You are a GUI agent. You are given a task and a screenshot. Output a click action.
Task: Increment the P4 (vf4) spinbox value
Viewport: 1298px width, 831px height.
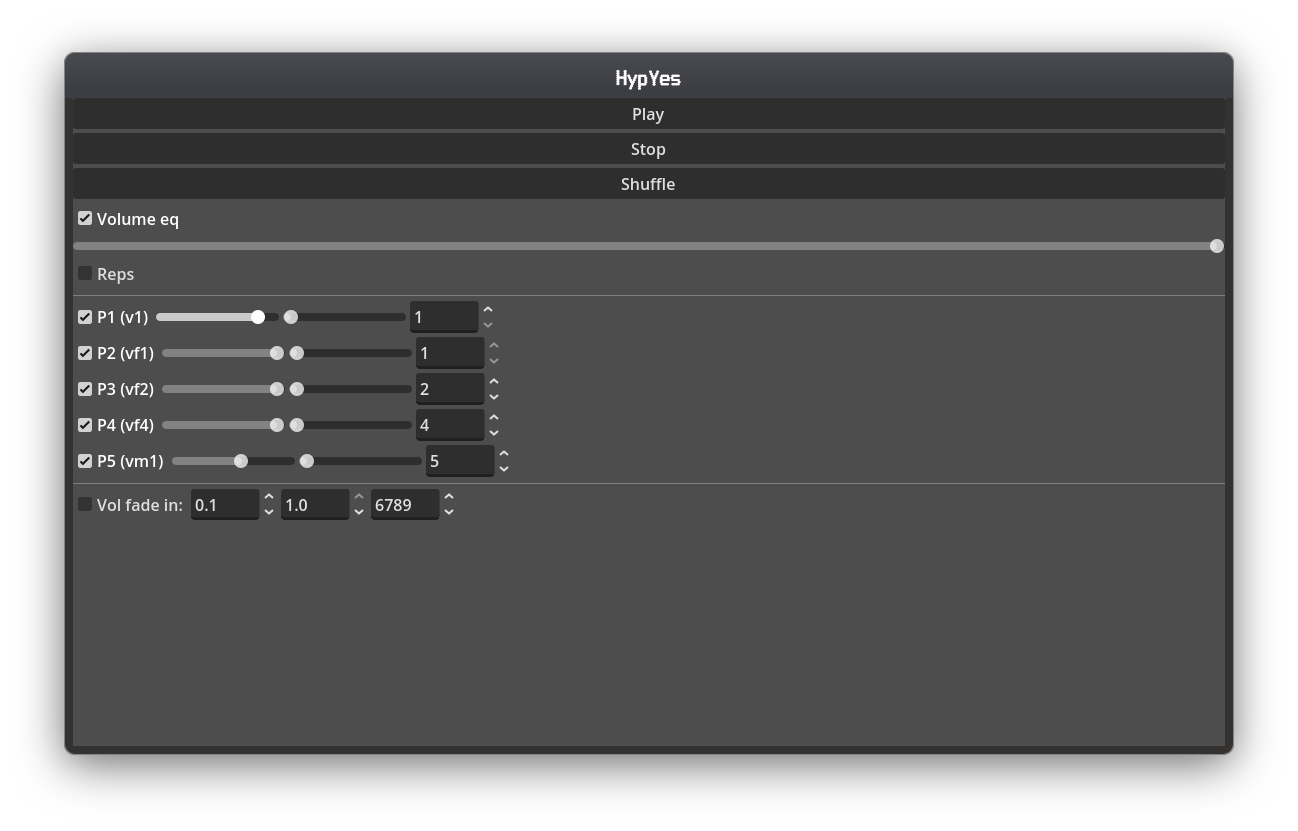click(494, 418)
